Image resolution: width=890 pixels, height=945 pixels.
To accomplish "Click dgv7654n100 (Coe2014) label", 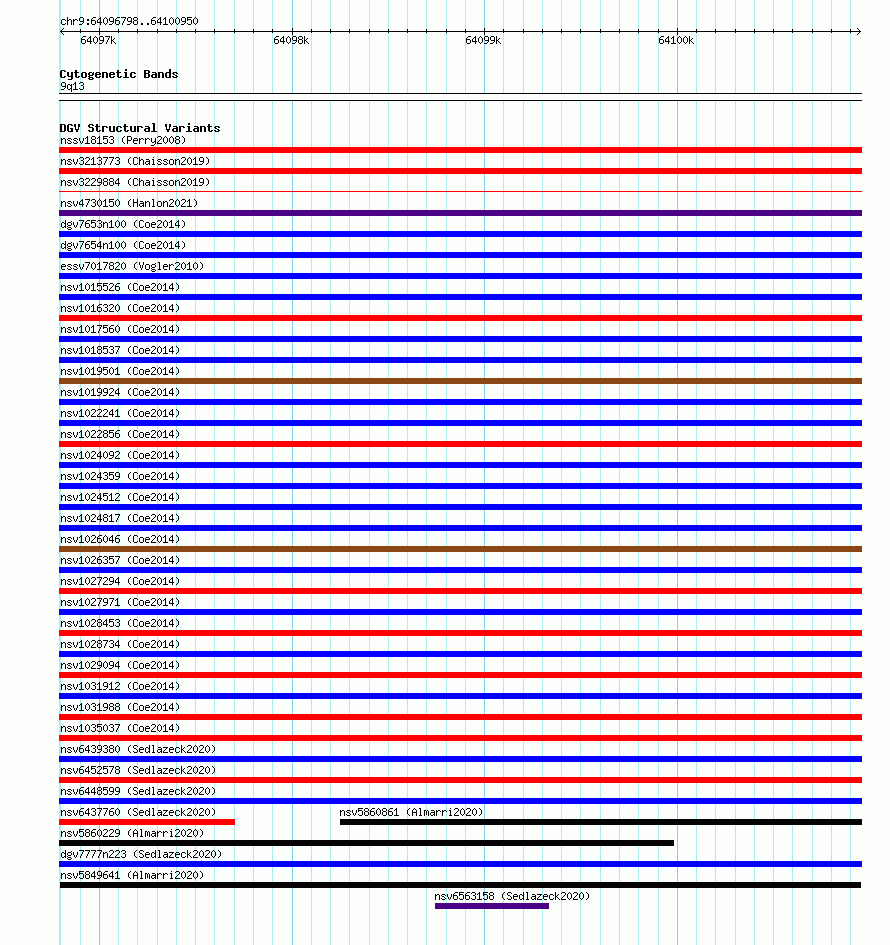I will [123, 245].
